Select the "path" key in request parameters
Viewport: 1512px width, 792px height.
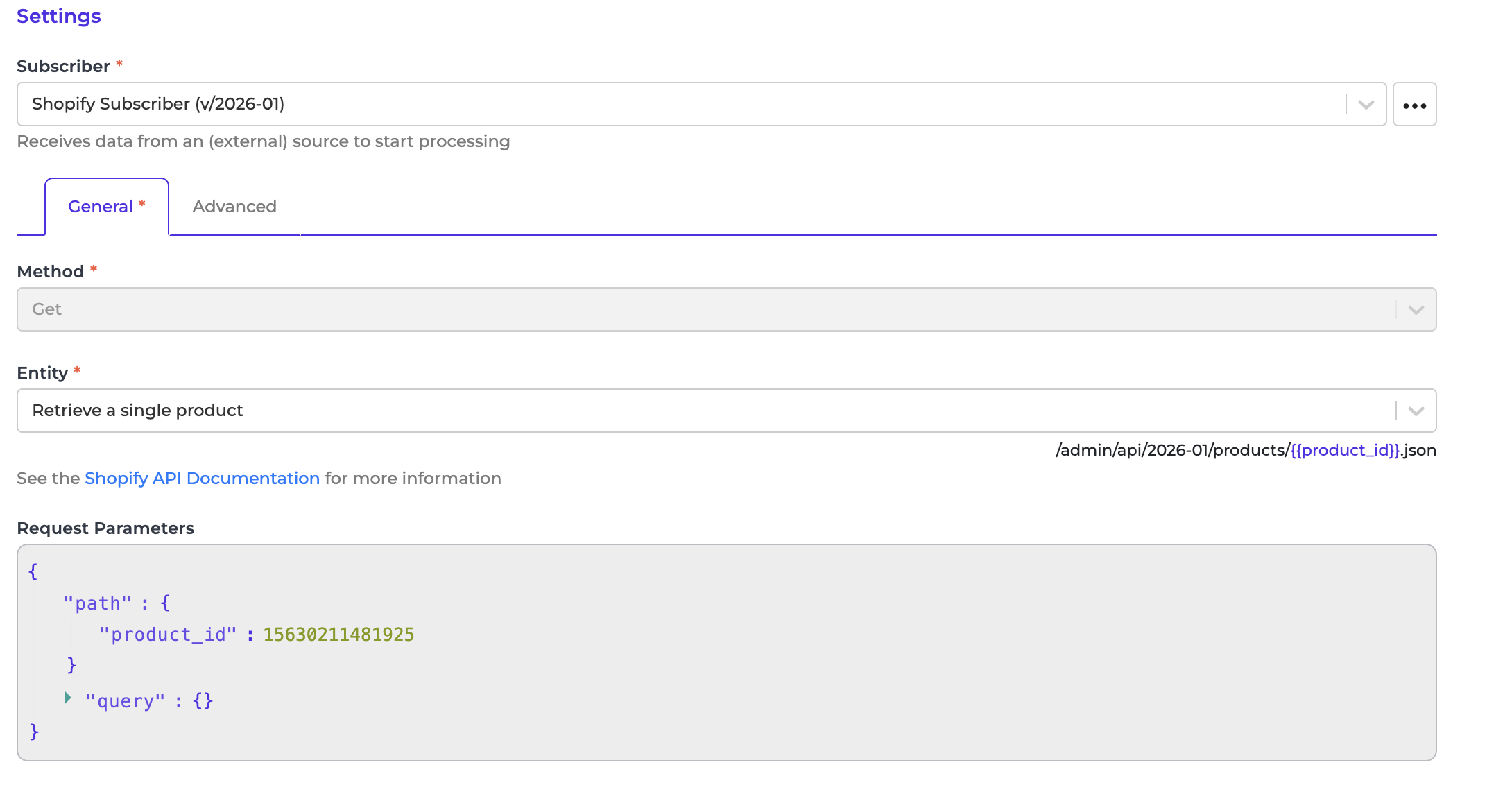[x=97, y=603]
